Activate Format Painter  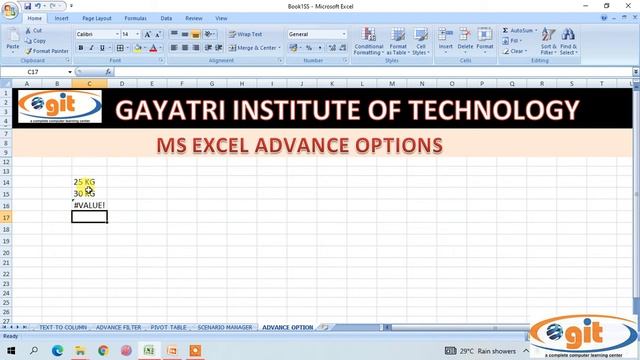tap(47, 51)
